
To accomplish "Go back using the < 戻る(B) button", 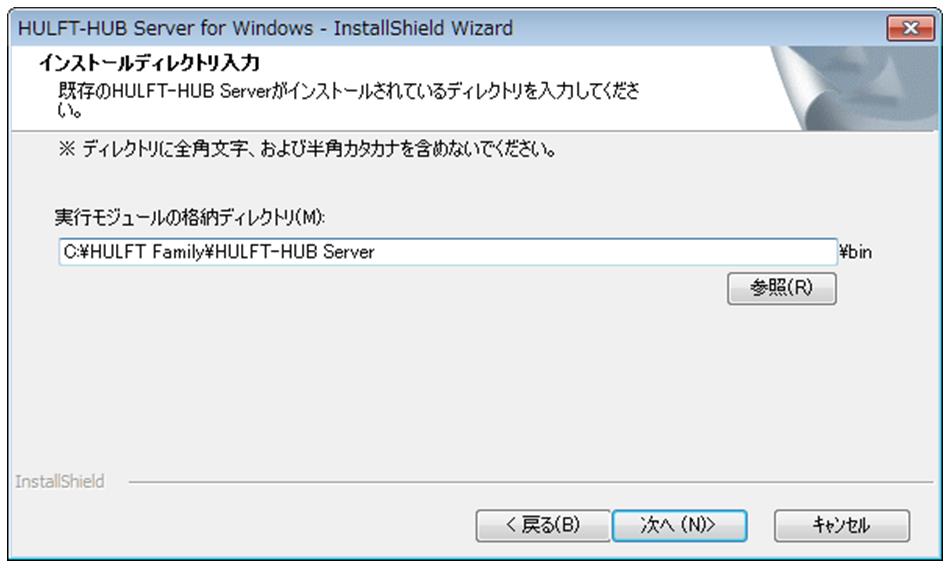I will tap(543, 525).
